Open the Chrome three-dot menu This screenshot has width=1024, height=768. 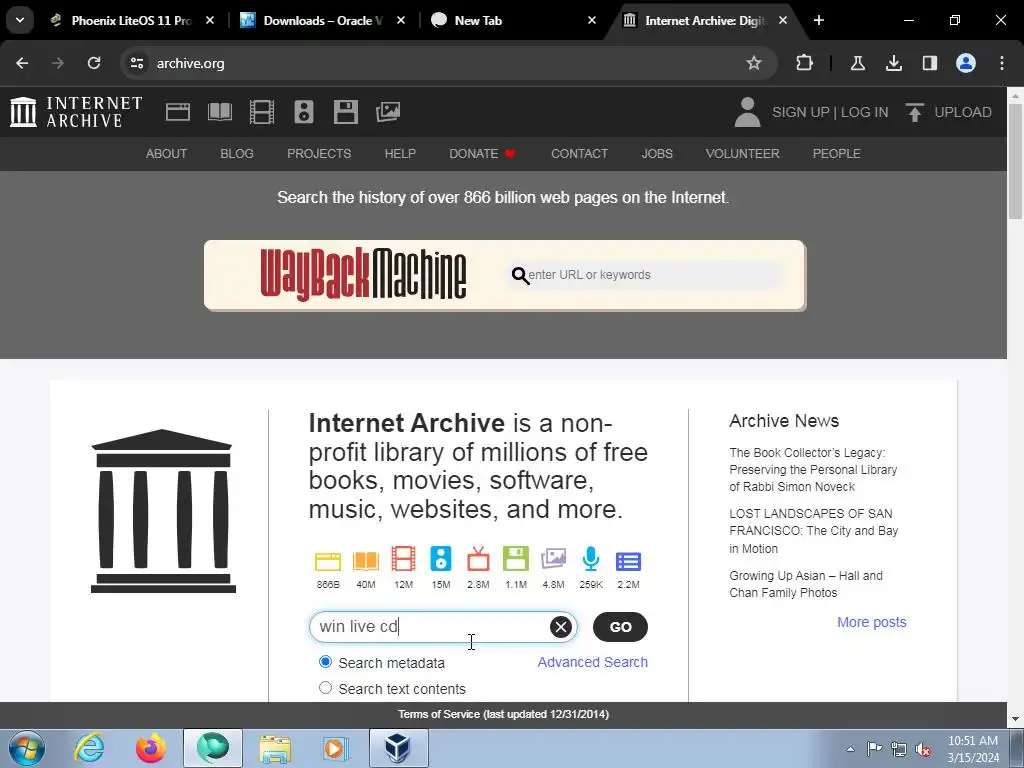1002,63
